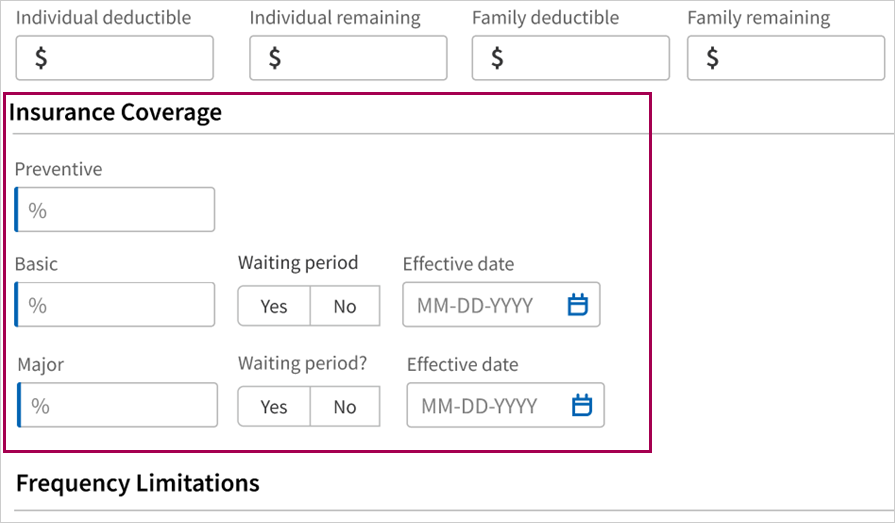Select Yes for Basic waiting period
This screenshot has width=895, height=523.
coord(274,306)
